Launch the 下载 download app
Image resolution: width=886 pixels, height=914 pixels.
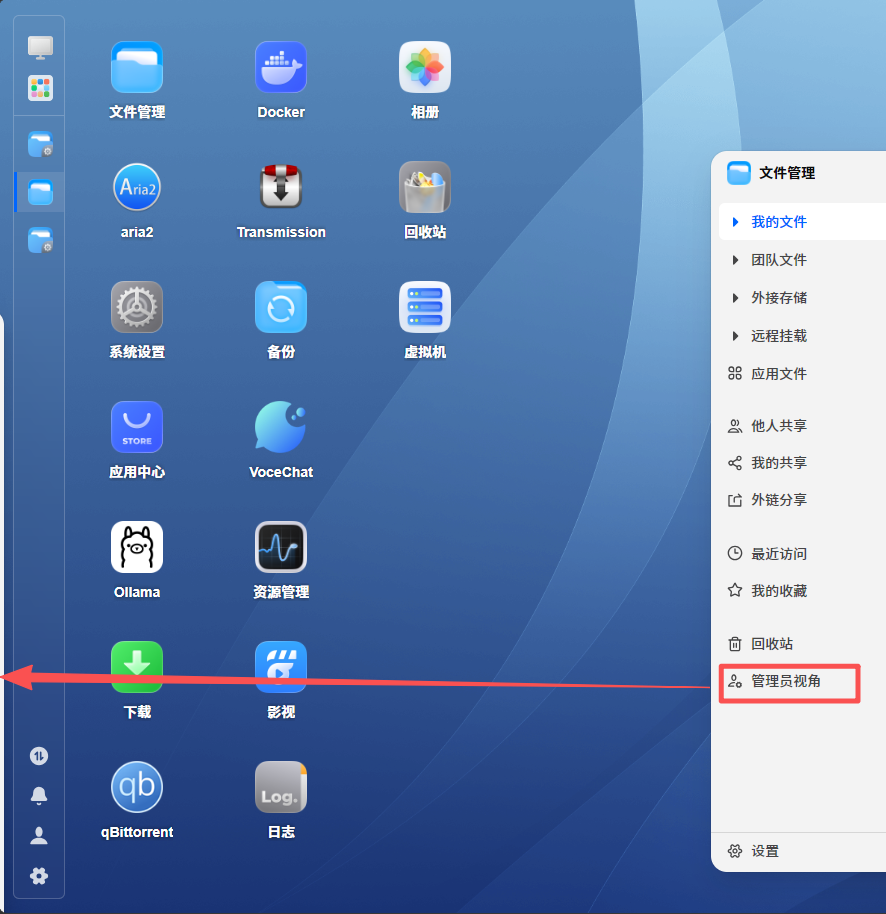coord(137,667)
